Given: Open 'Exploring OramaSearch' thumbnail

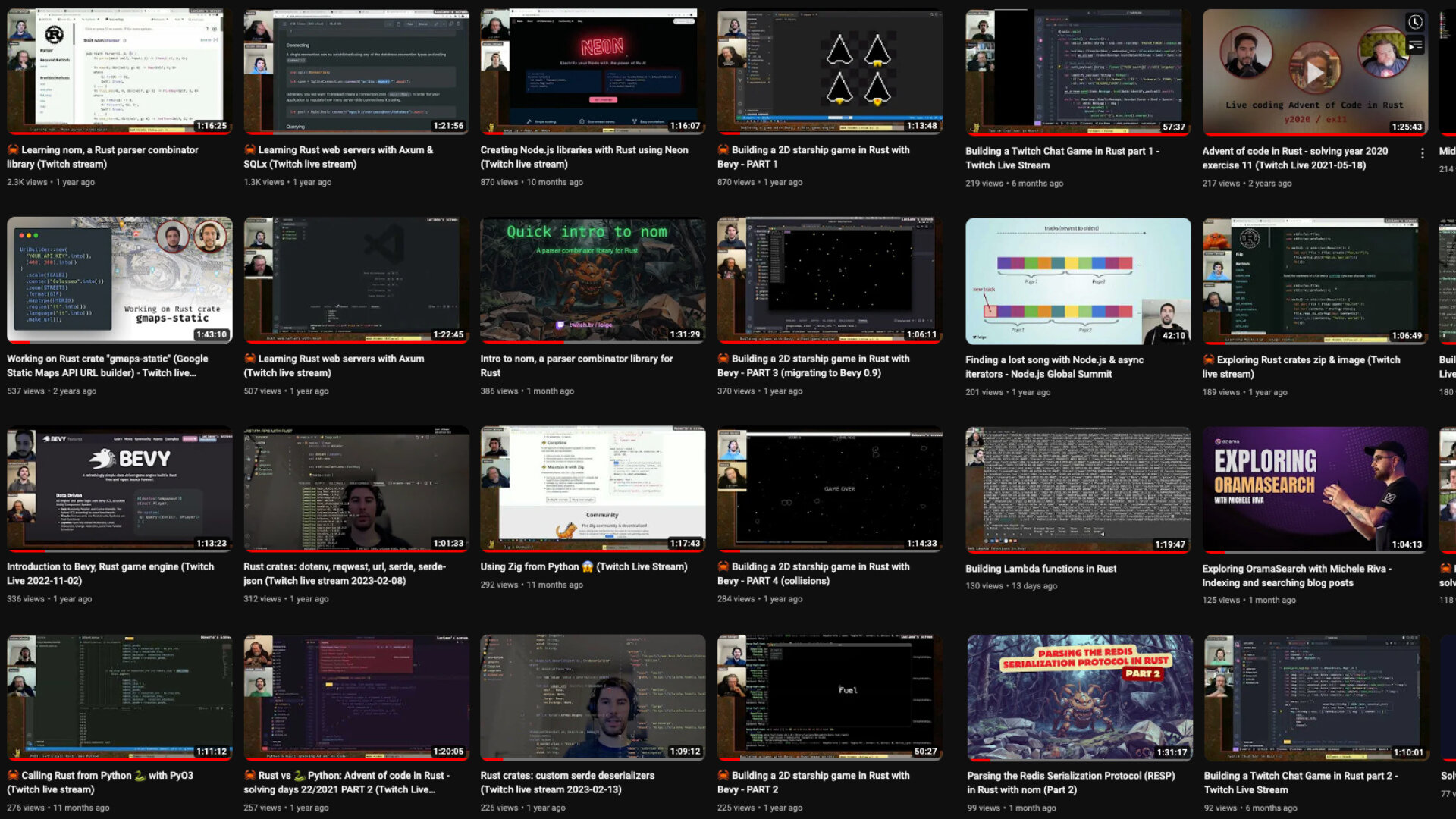Looking at the screenshot, I should pyautogui.click(x=1314, y=489).
